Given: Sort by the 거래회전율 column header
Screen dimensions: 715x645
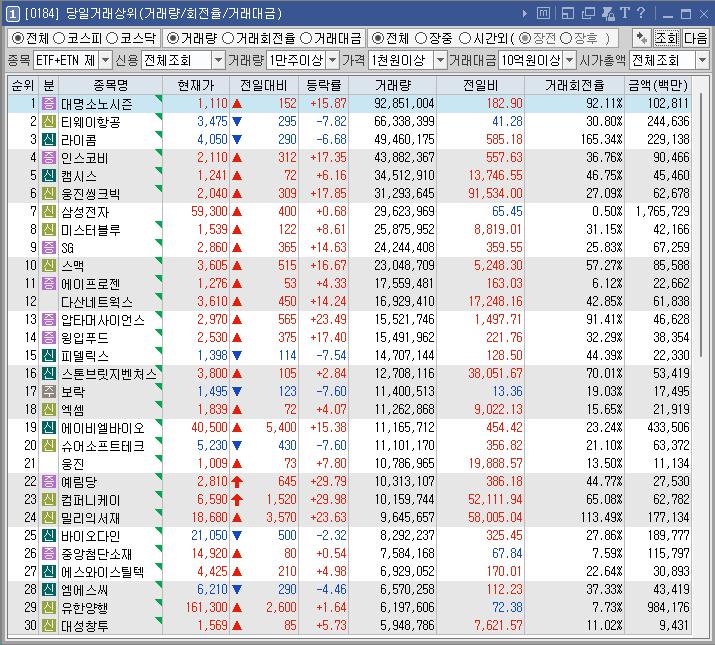Looking at the screenshot, I should 575,85.
